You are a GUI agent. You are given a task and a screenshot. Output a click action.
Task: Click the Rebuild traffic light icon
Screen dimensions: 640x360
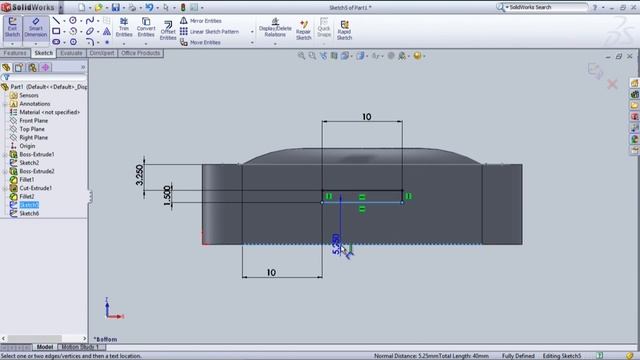[183, 7]
